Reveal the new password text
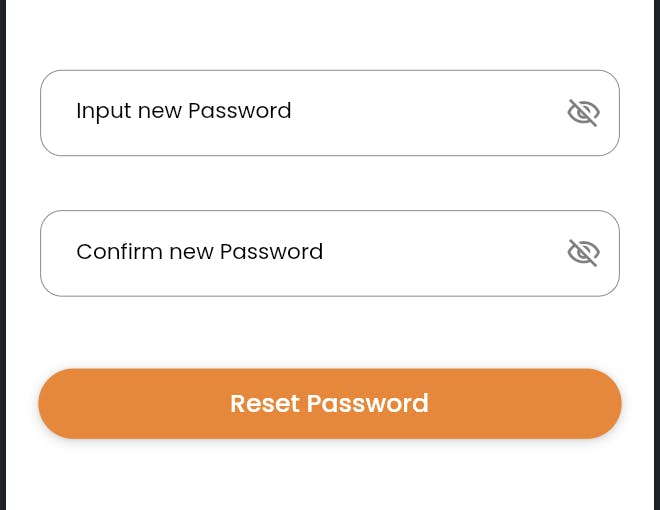 click(x=583, y=113)
